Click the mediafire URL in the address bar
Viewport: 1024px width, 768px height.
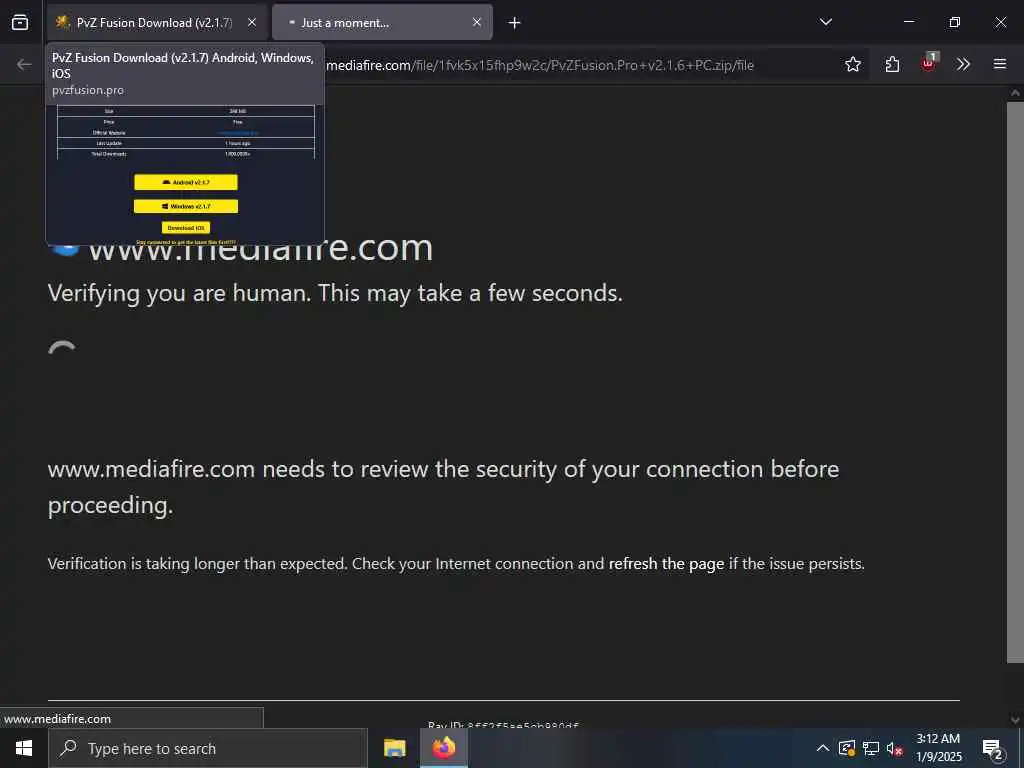coord(540,65)
